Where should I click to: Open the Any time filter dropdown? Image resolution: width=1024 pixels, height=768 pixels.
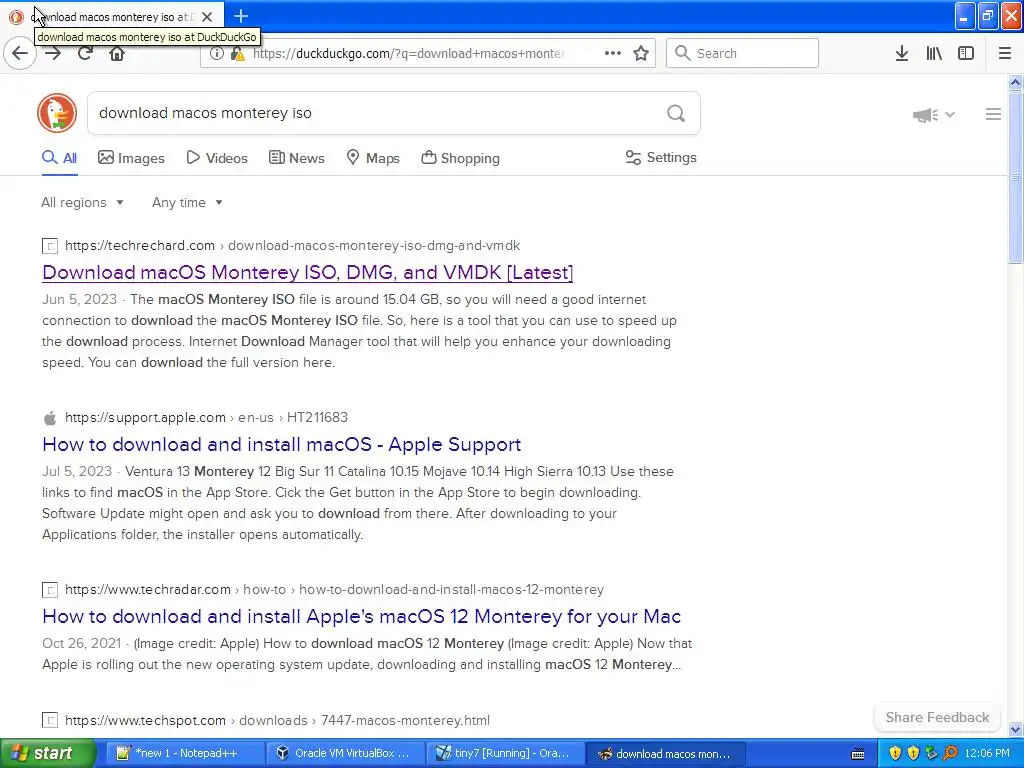[187, 202]
